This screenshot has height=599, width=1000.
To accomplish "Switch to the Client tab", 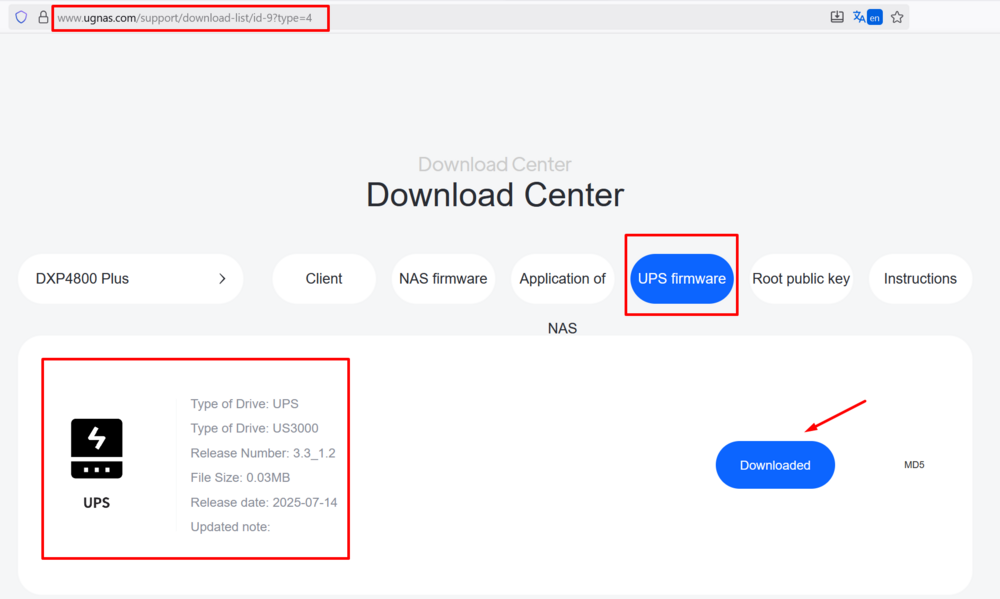I will [324, 279].
